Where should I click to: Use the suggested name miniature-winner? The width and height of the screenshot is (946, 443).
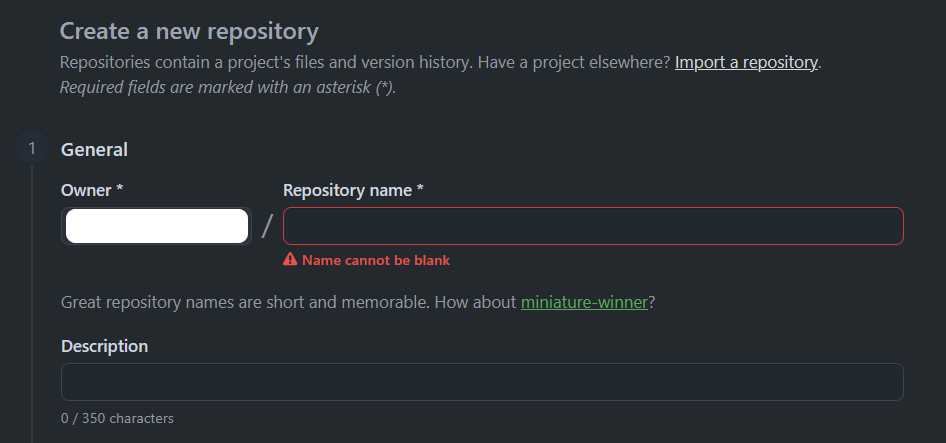[x=584, y=302]
